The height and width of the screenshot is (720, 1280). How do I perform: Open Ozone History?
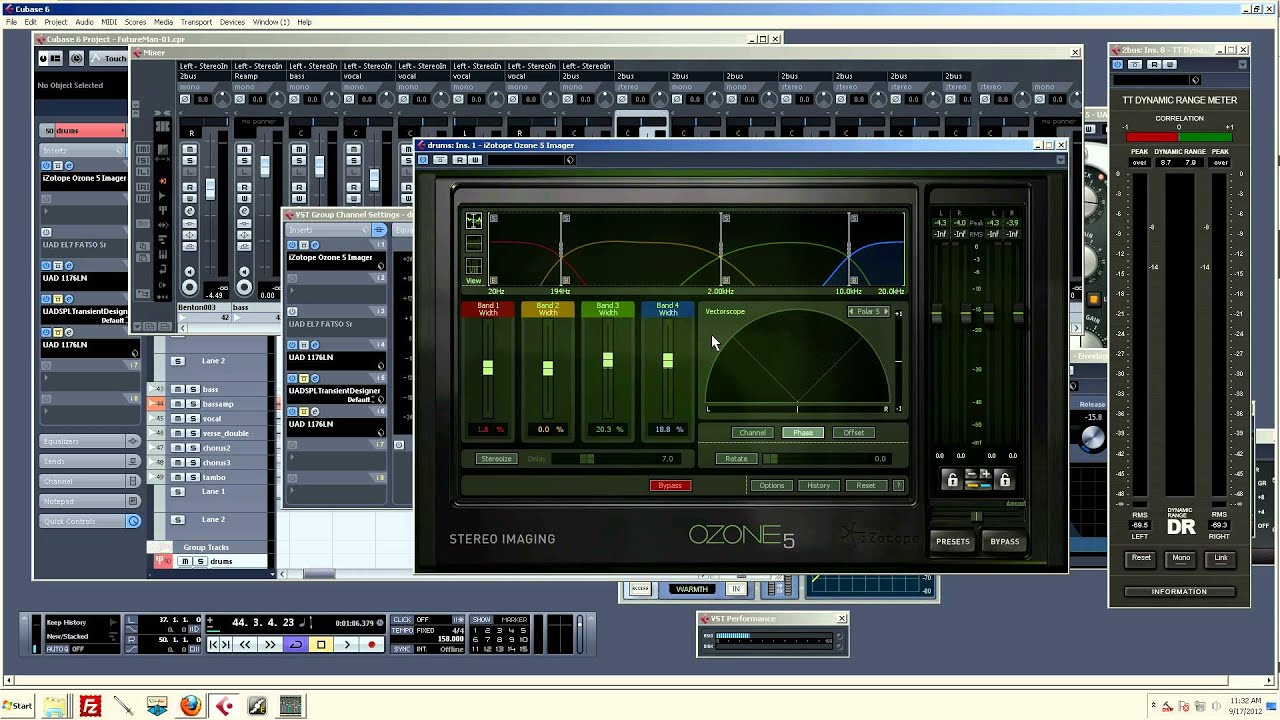(x=819, y=486)
